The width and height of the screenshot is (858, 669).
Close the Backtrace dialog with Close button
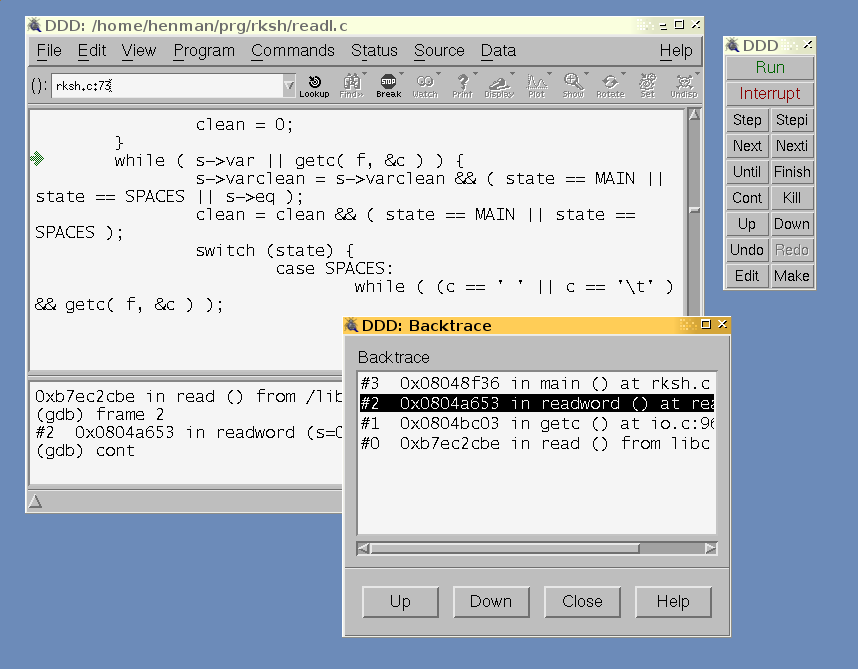(x=582, y=602)
